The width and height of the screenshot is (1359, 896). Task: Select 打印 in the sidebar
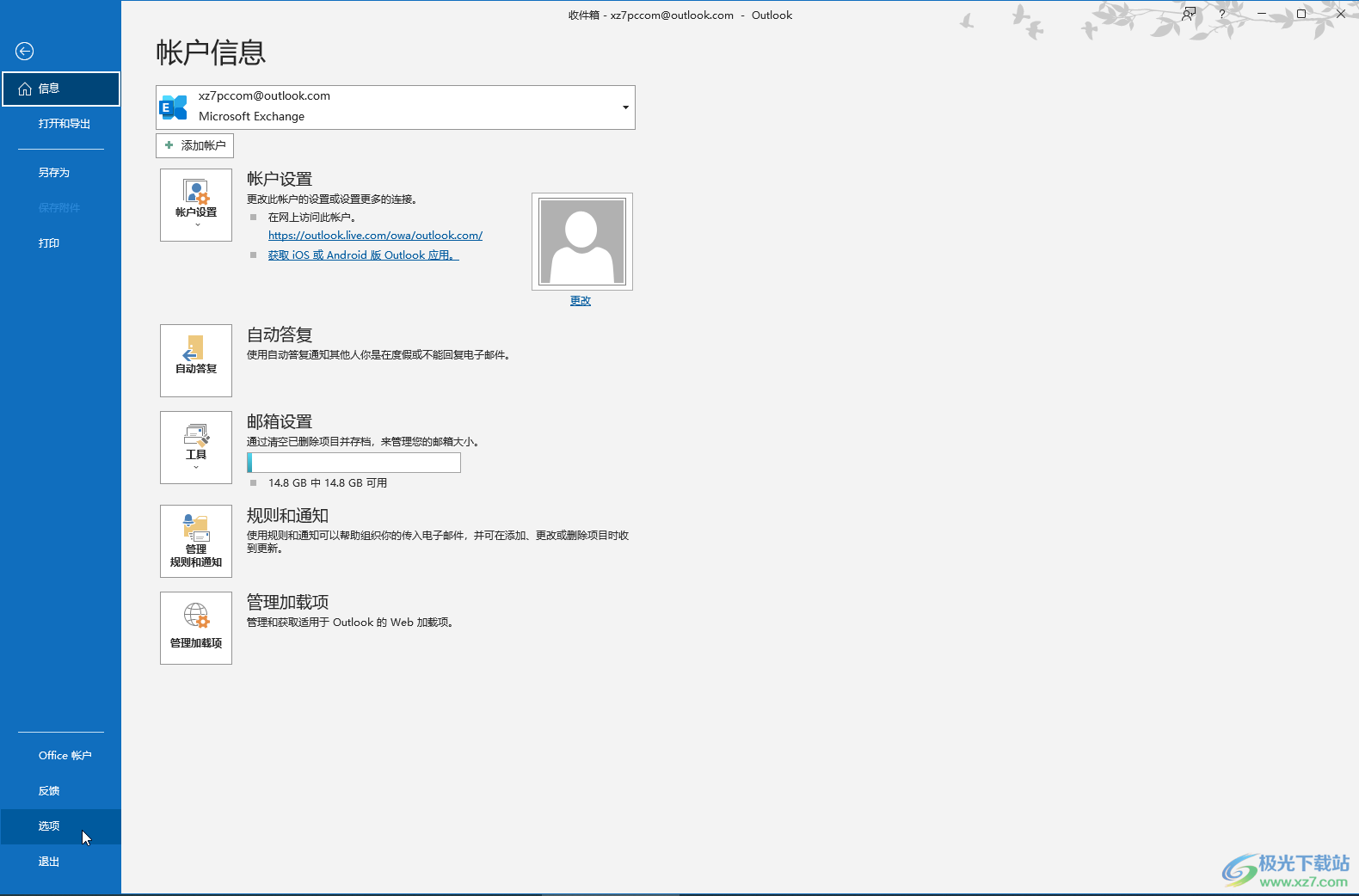(60, 243)
